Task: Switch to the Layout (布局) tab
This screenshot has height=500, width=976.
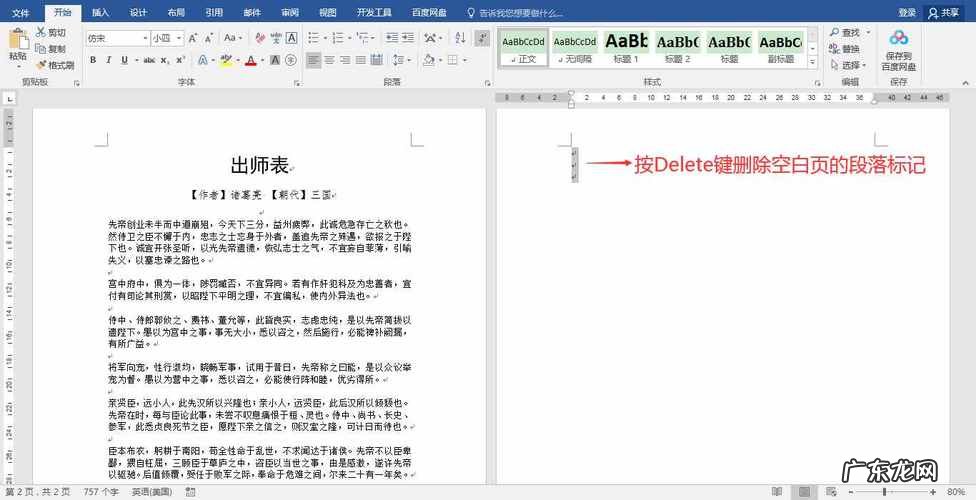Action: click(x=176, y=12)
